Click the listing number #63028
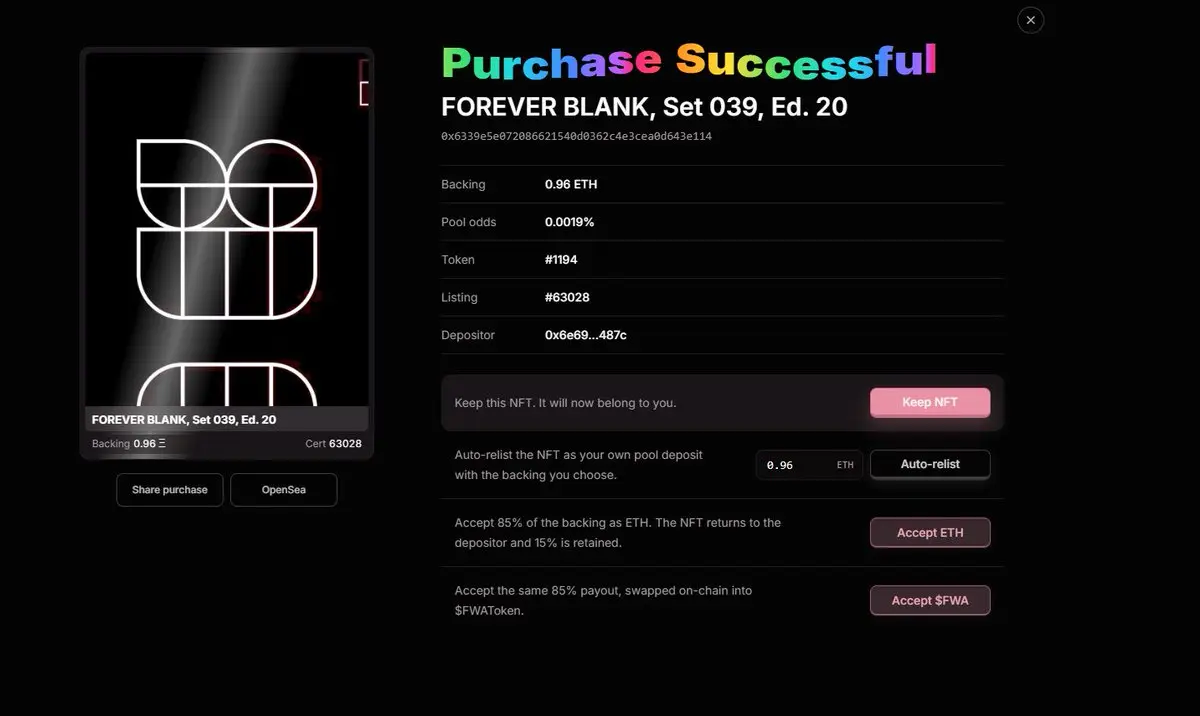This screenshot has width=1200, height=716. [x=567, y=297]
